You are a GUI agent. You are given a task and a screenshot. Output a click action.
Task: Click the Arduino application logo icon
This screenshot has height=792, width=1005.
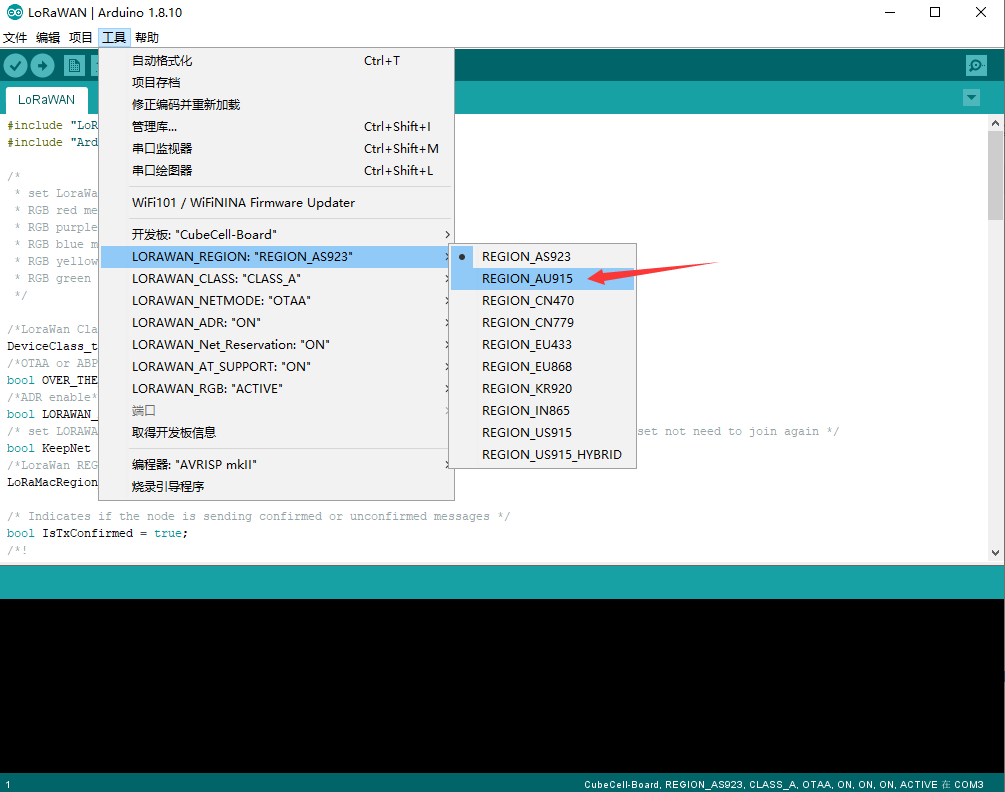coord(14,12)
